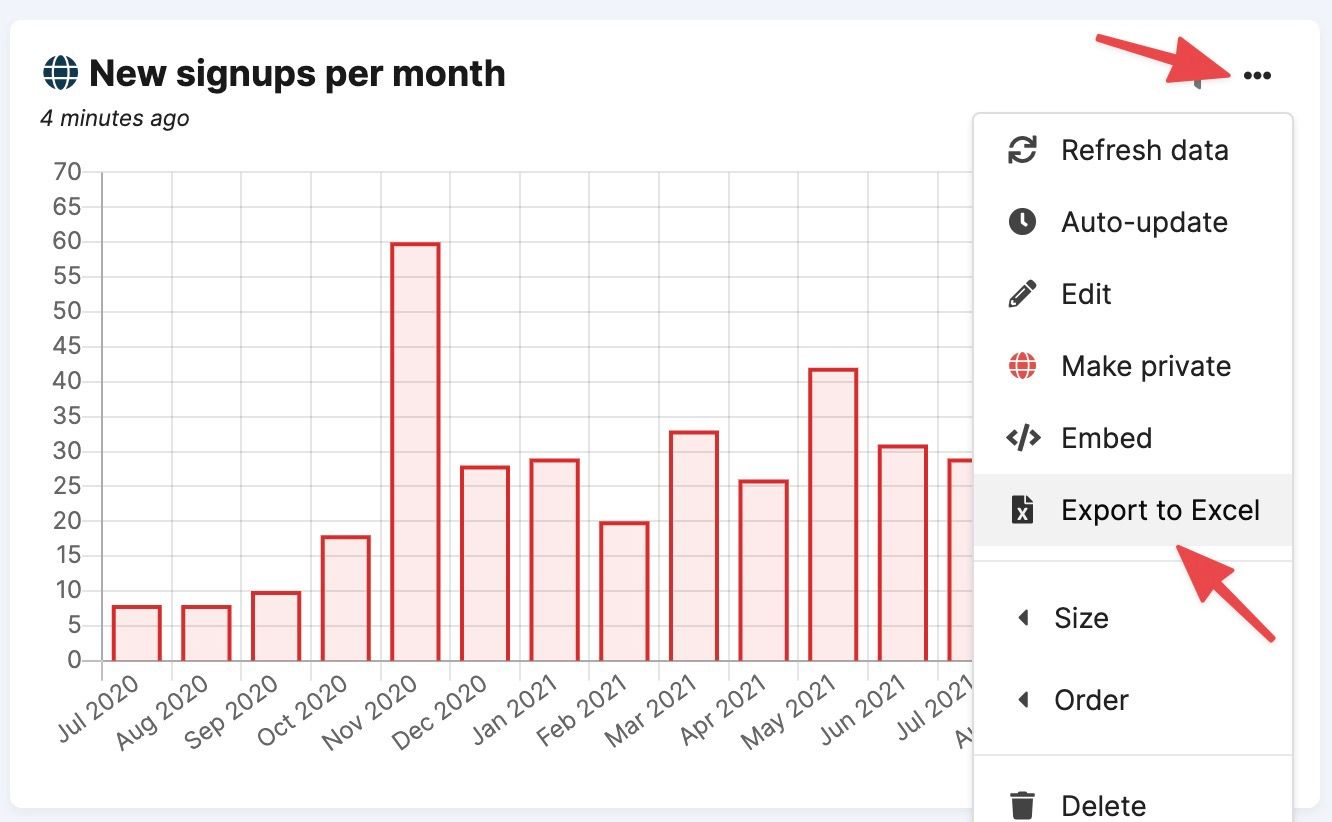This screenshot has width=1332, height=822.
Task: Click the Auto-update clock icon
Action: point(1022,222)
